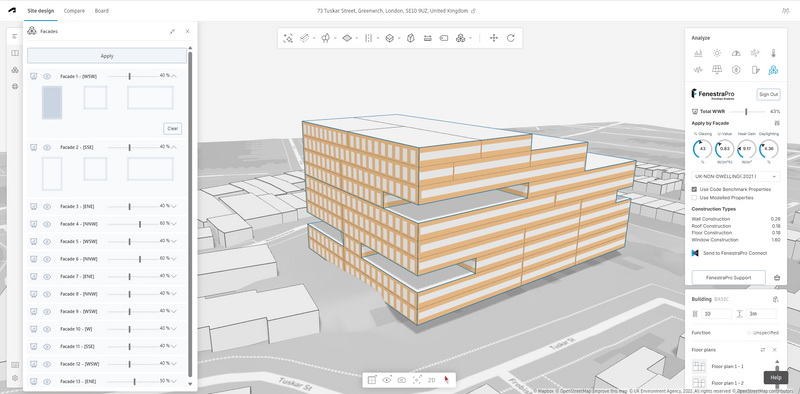This screenshot has height=394, width=800.
Task: Select the terrain surface tool
Action: coord(347,38)
